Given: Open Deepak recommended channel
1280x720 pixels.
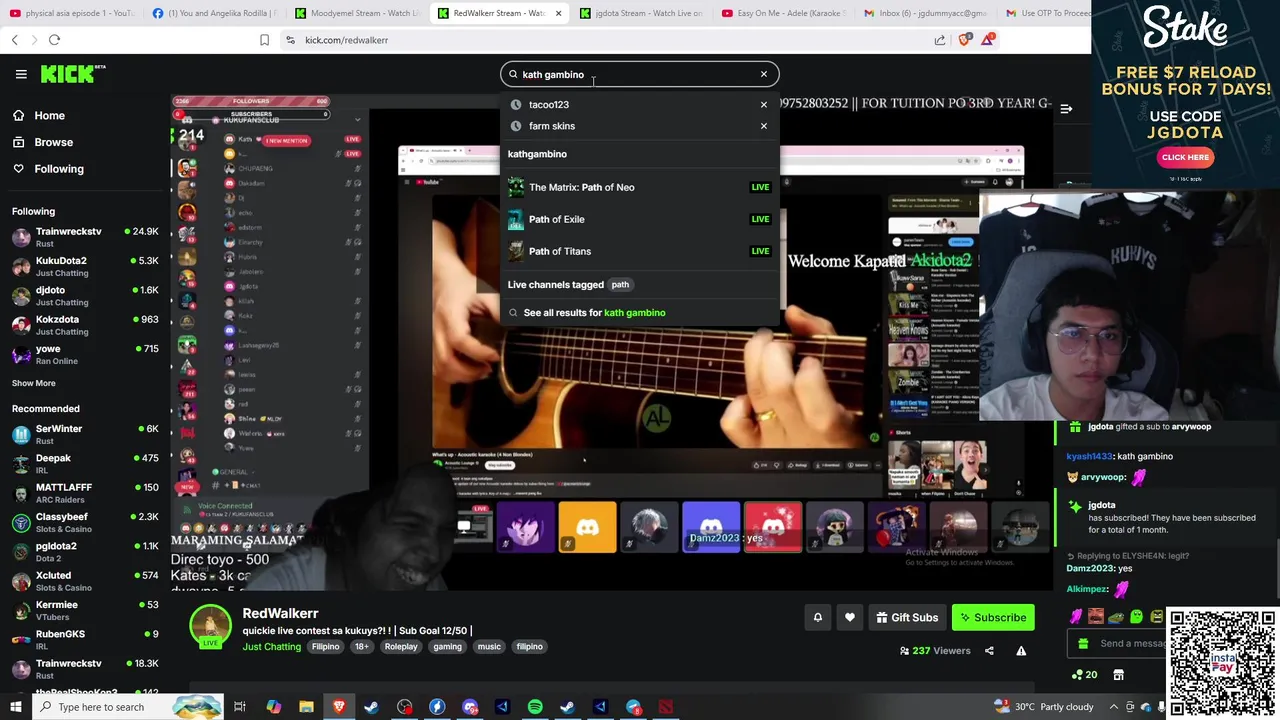Looking at the screenshot, I should pos(85,464).
